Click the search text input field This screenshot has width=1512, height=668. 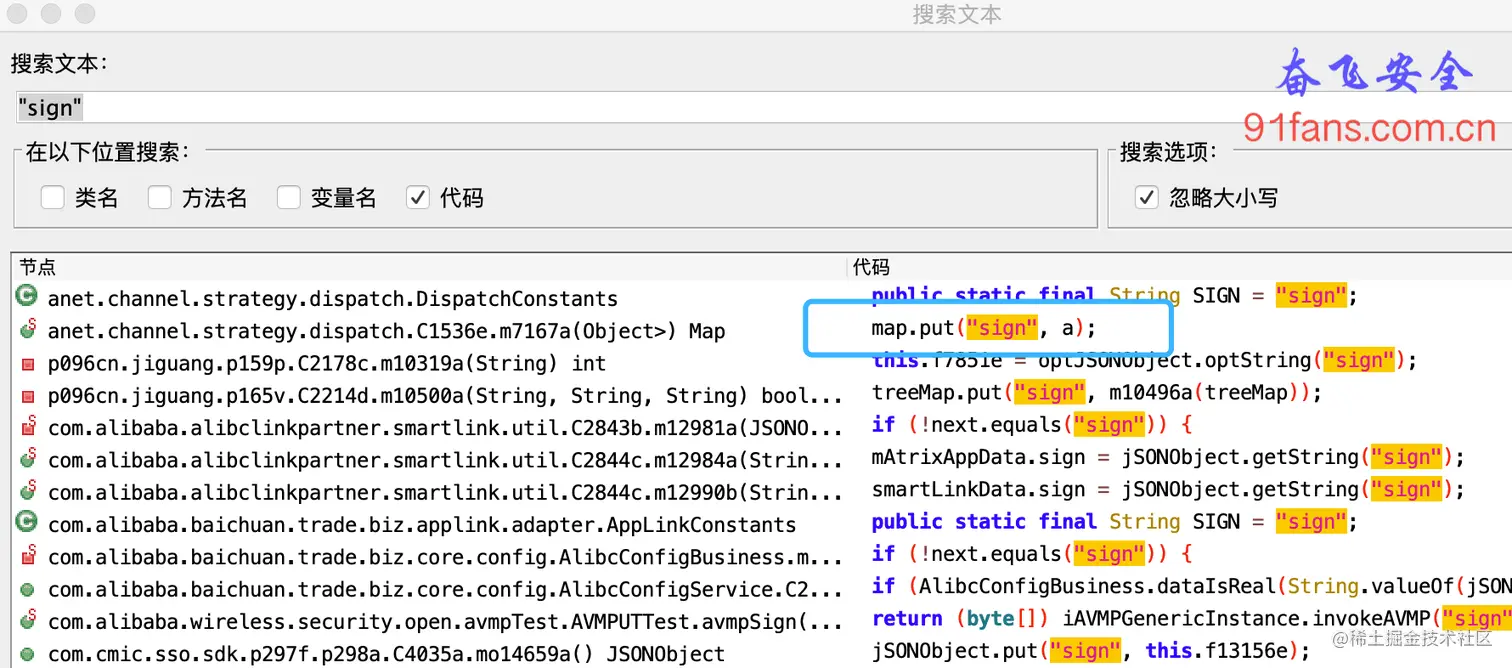click(x=764, y=107)
